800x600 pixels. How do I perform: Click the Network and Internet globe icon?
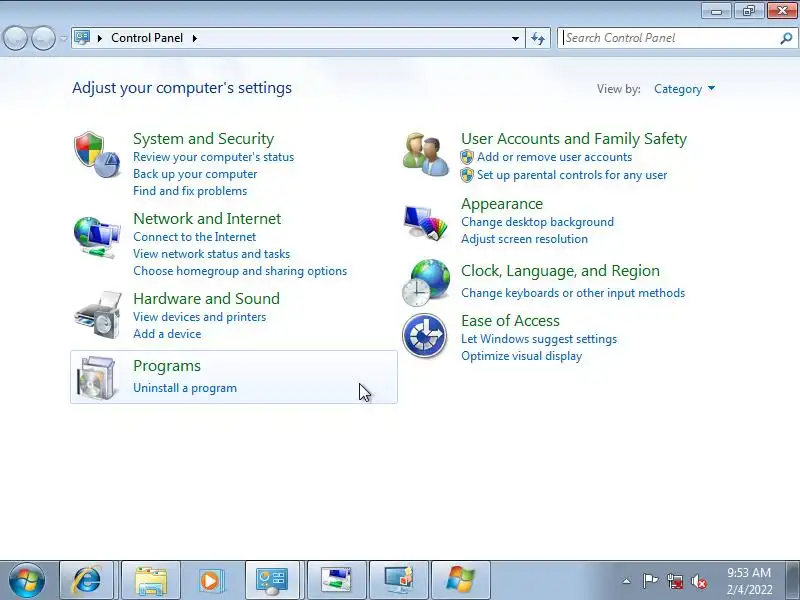pos(97,238)
